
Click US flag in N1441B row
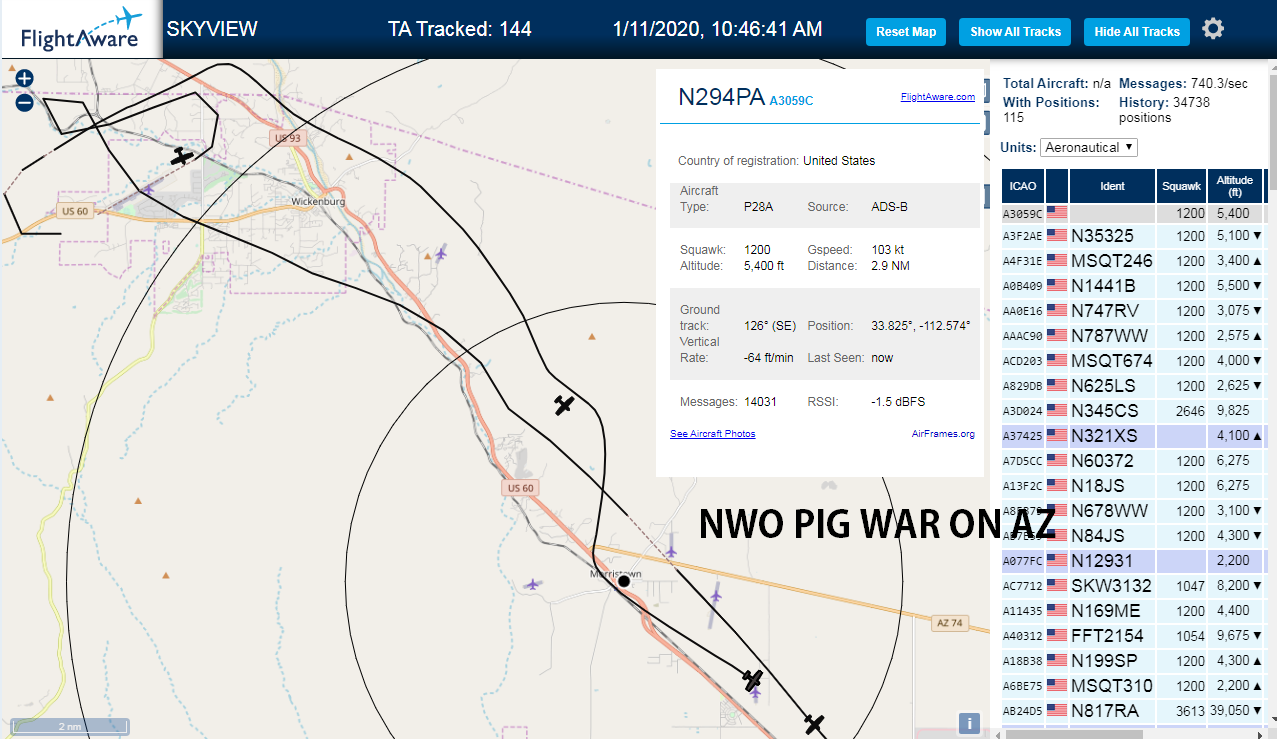pos(1057,286)
